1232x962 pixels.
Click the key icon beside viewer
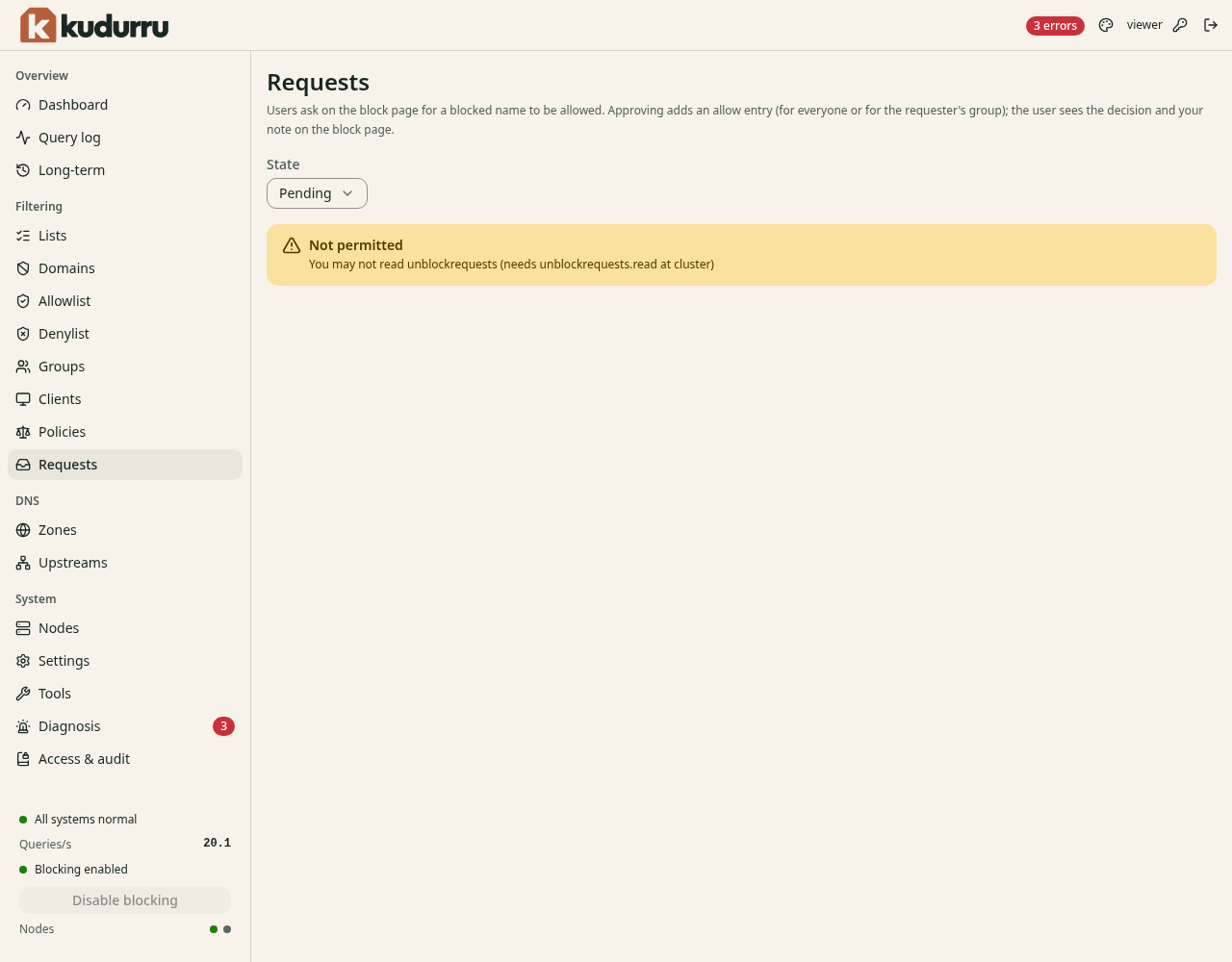pyautogui.click(x=1180, y=25)
